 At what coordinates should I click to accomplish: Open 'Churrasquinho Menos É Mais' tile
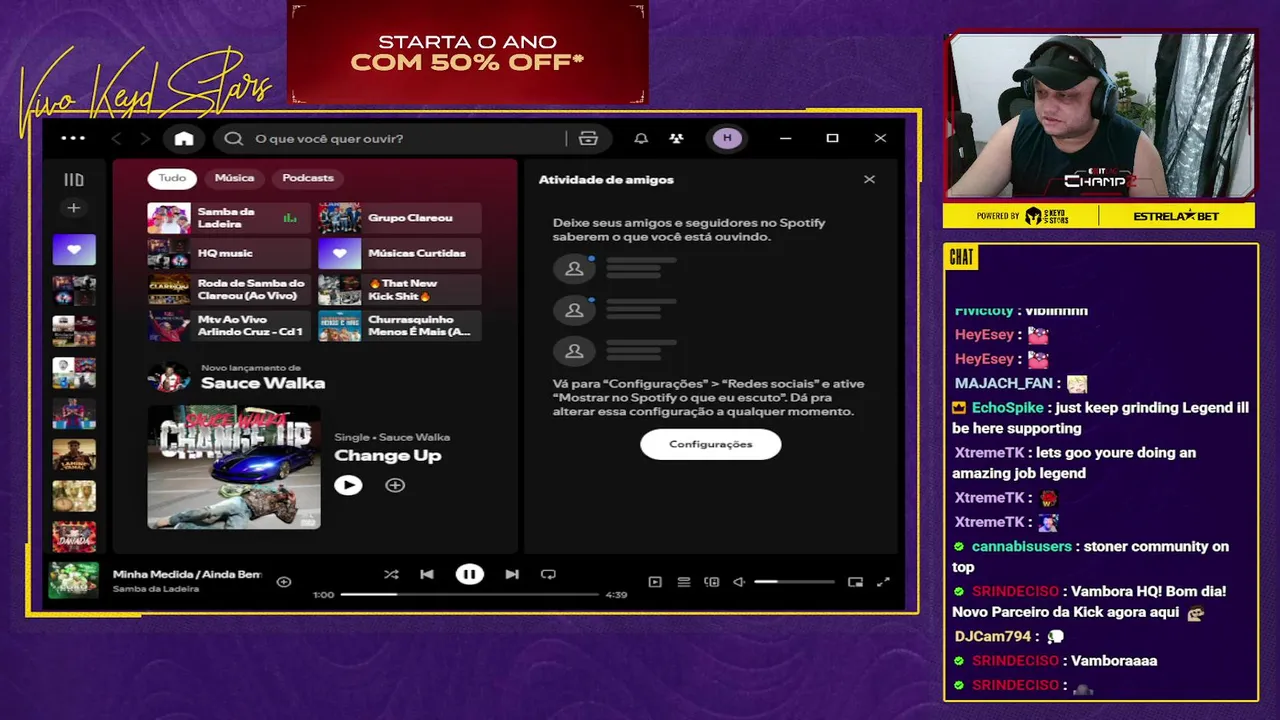click(400, 326)
